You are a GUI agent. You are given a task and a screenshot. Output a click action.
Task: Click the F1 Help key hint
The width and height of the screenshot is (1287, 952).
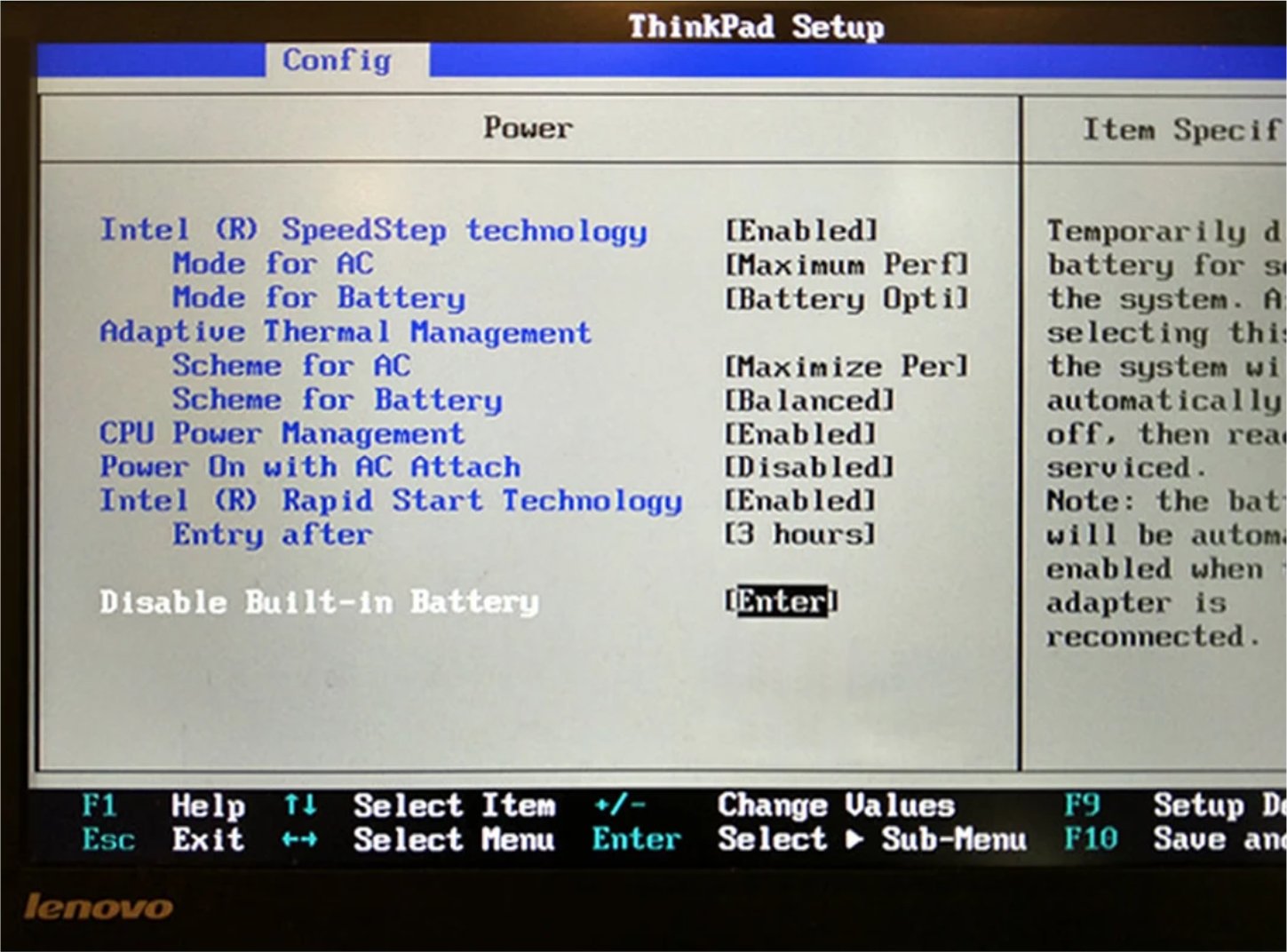point(163,806)
